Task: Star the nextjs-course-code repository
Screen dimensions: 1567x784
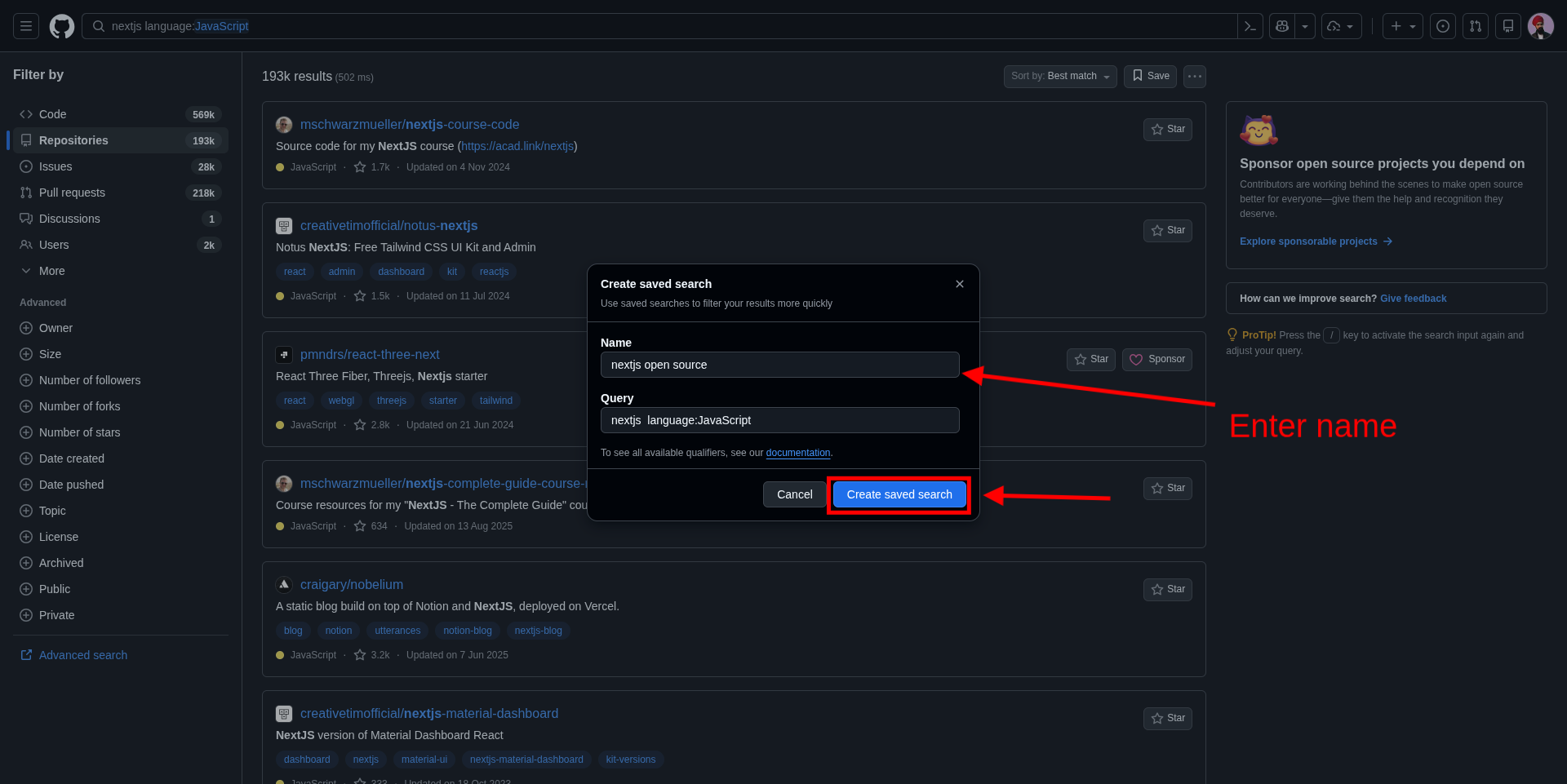Action: pyautogui.click(x=1168, y=129)
